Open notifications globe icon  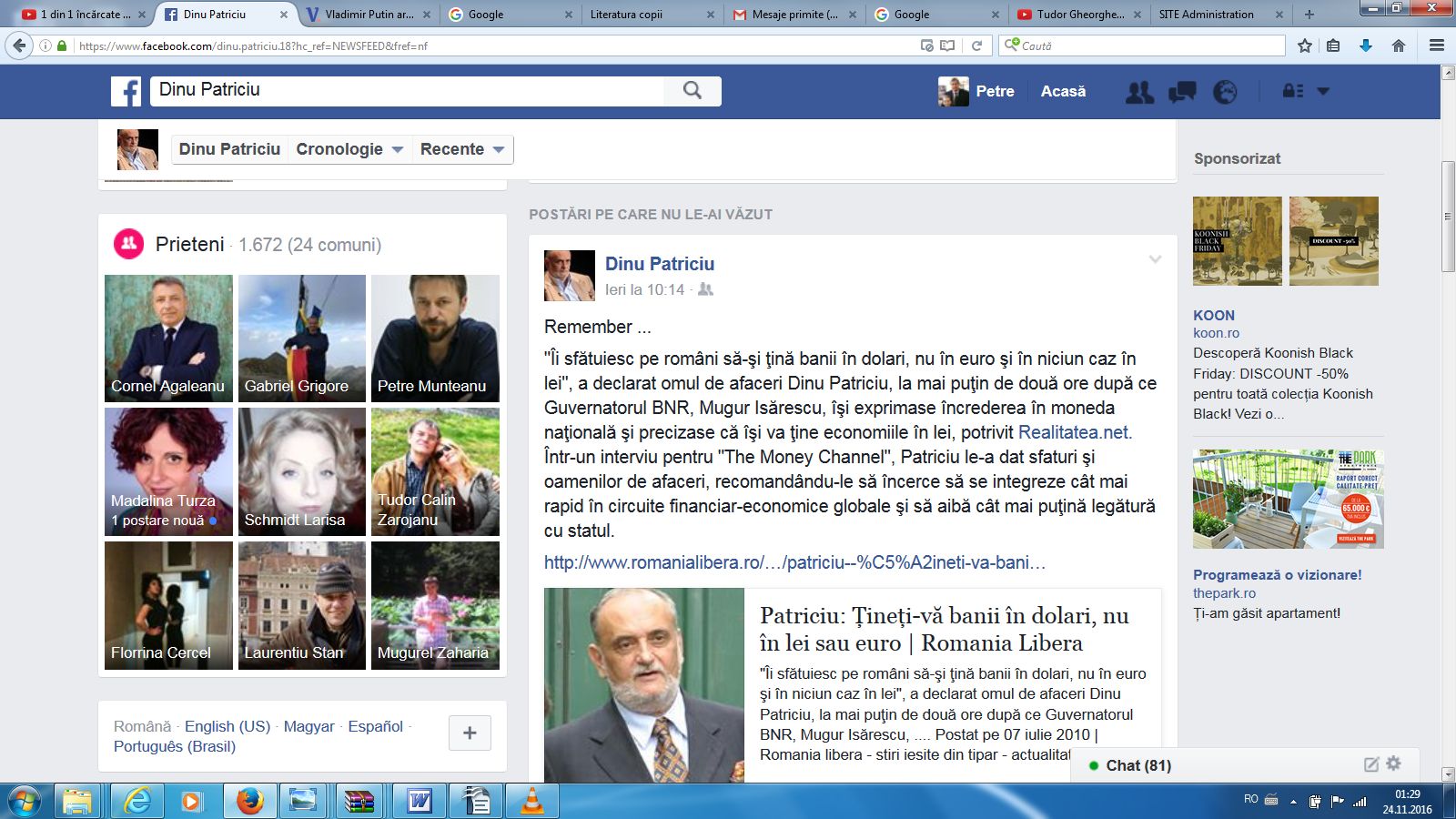point(1225,91)
